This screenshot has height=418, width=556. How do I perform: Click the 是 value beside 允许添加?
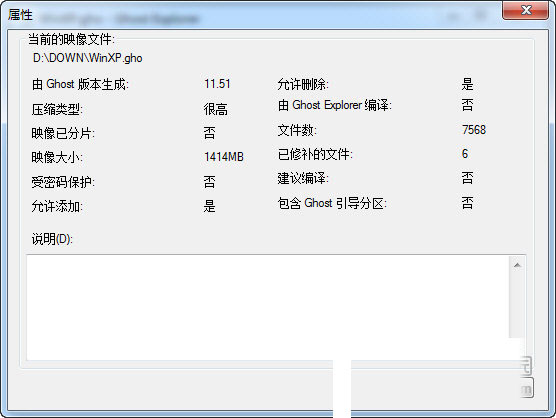coord(210,206)
